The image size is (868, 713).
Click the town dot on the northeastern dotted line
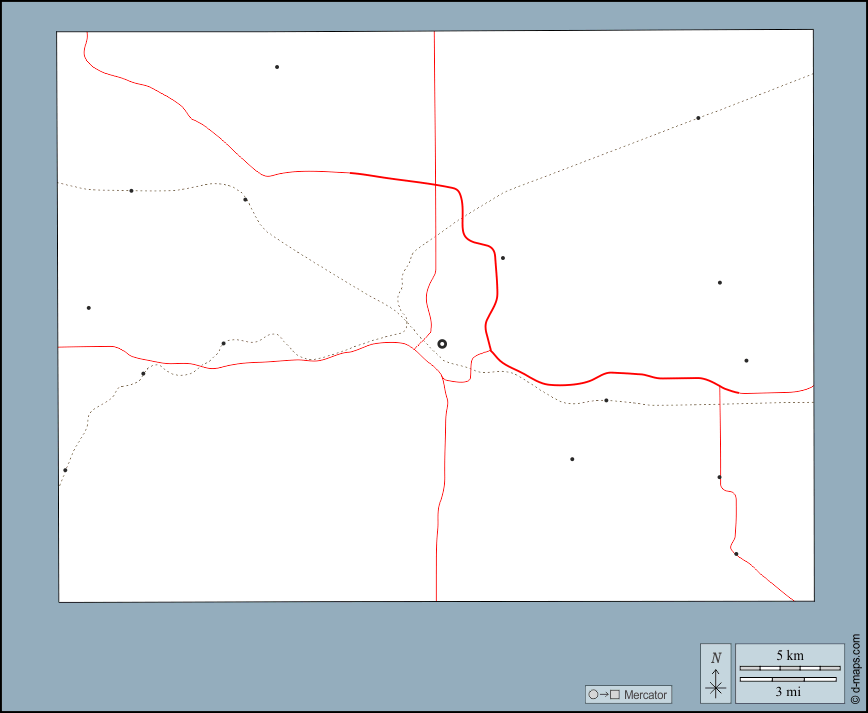(x=698, y=118)
